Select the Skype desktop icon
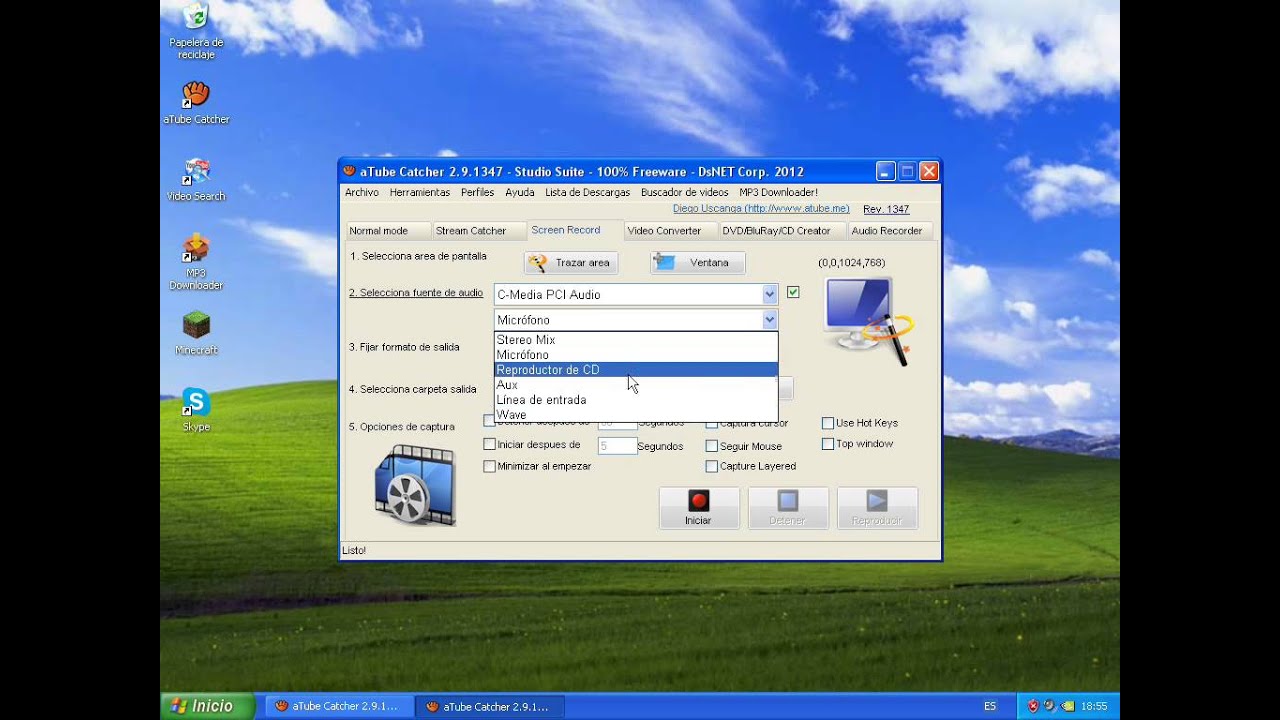Viewport: 1280px width, 720px height. click(196, 410)
